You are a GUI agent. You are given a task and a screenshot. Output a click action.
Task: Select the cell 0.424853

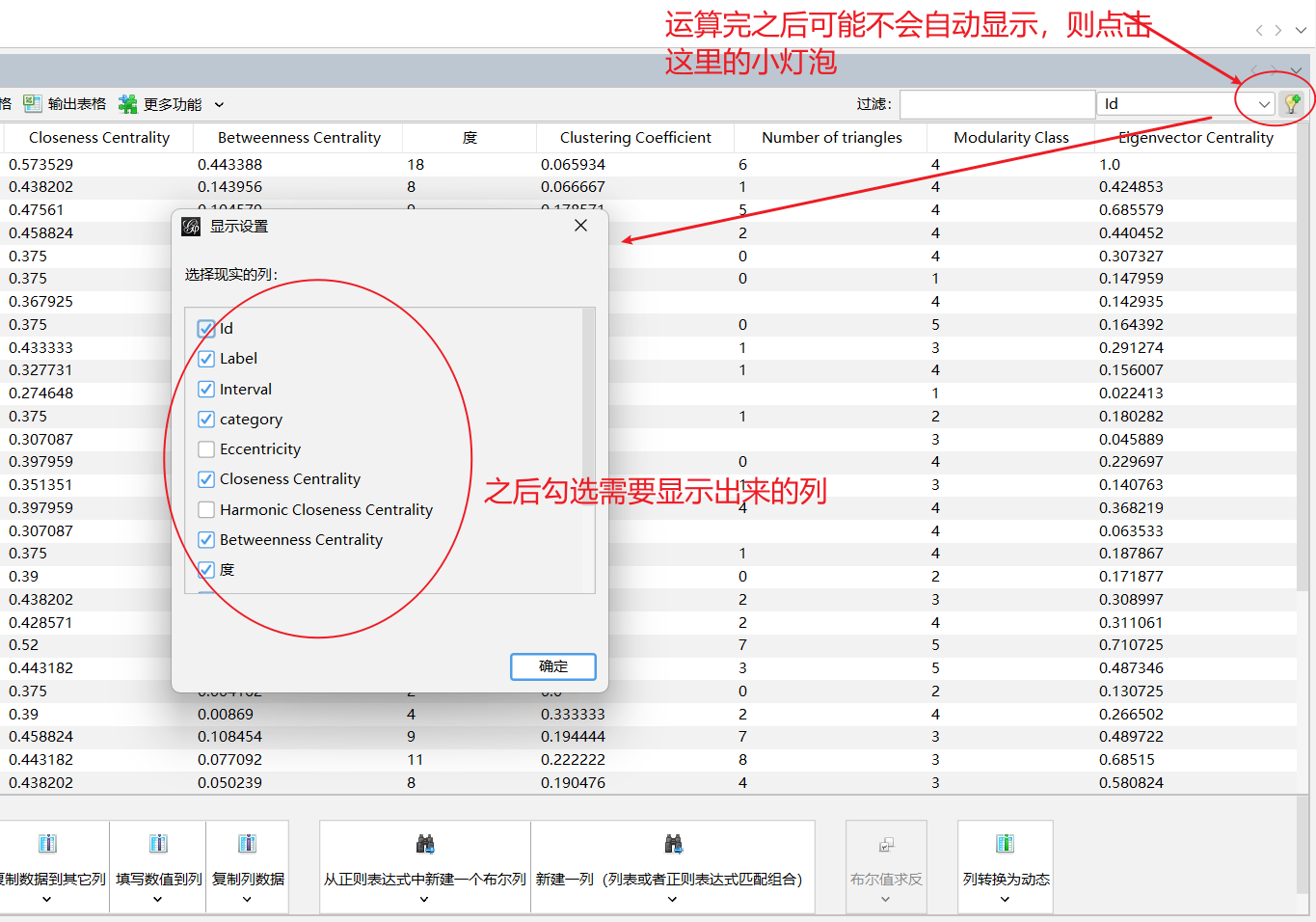coord(1131,187)
